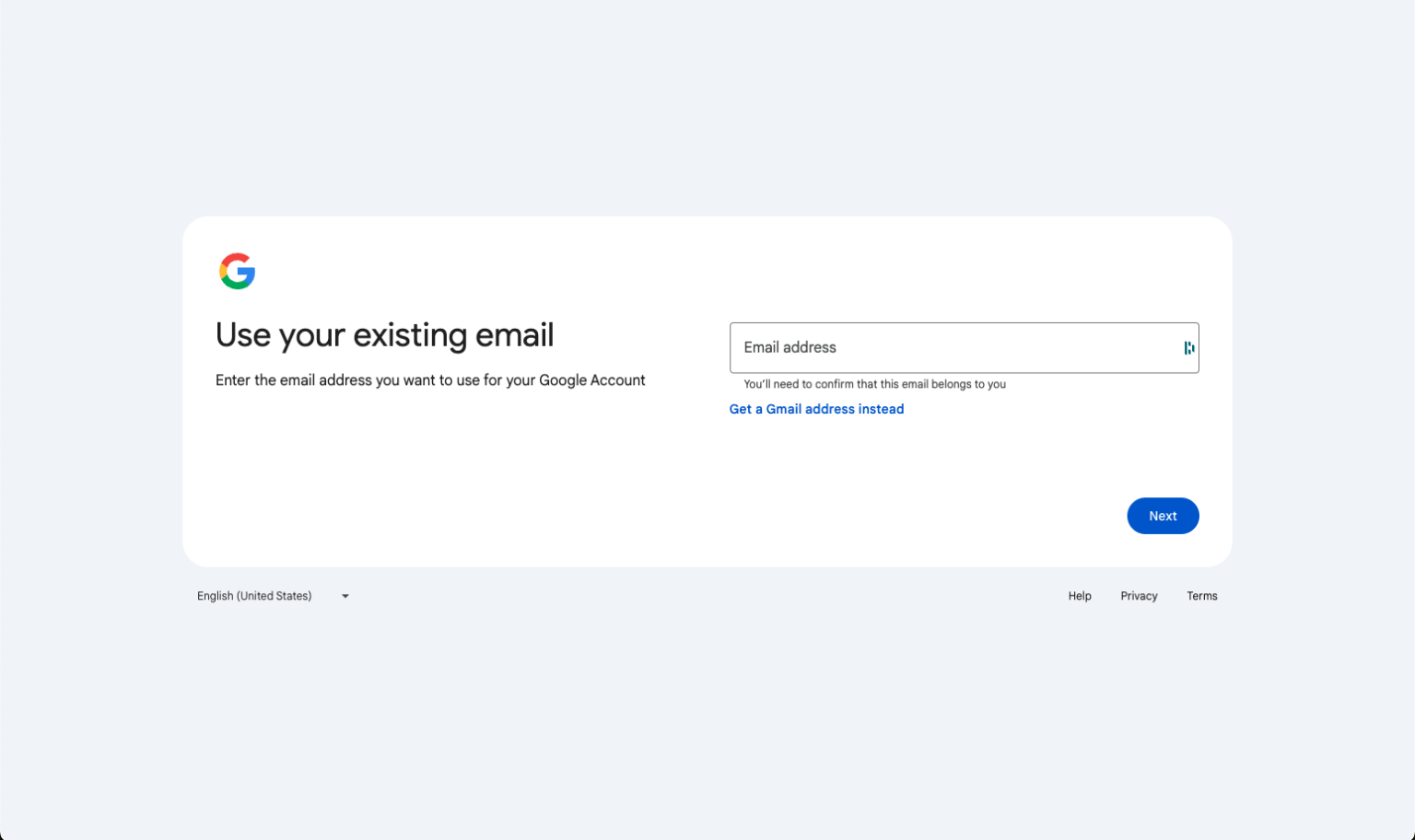Click the "You'll need to confirm" helper text

click(x=874, y=385)
